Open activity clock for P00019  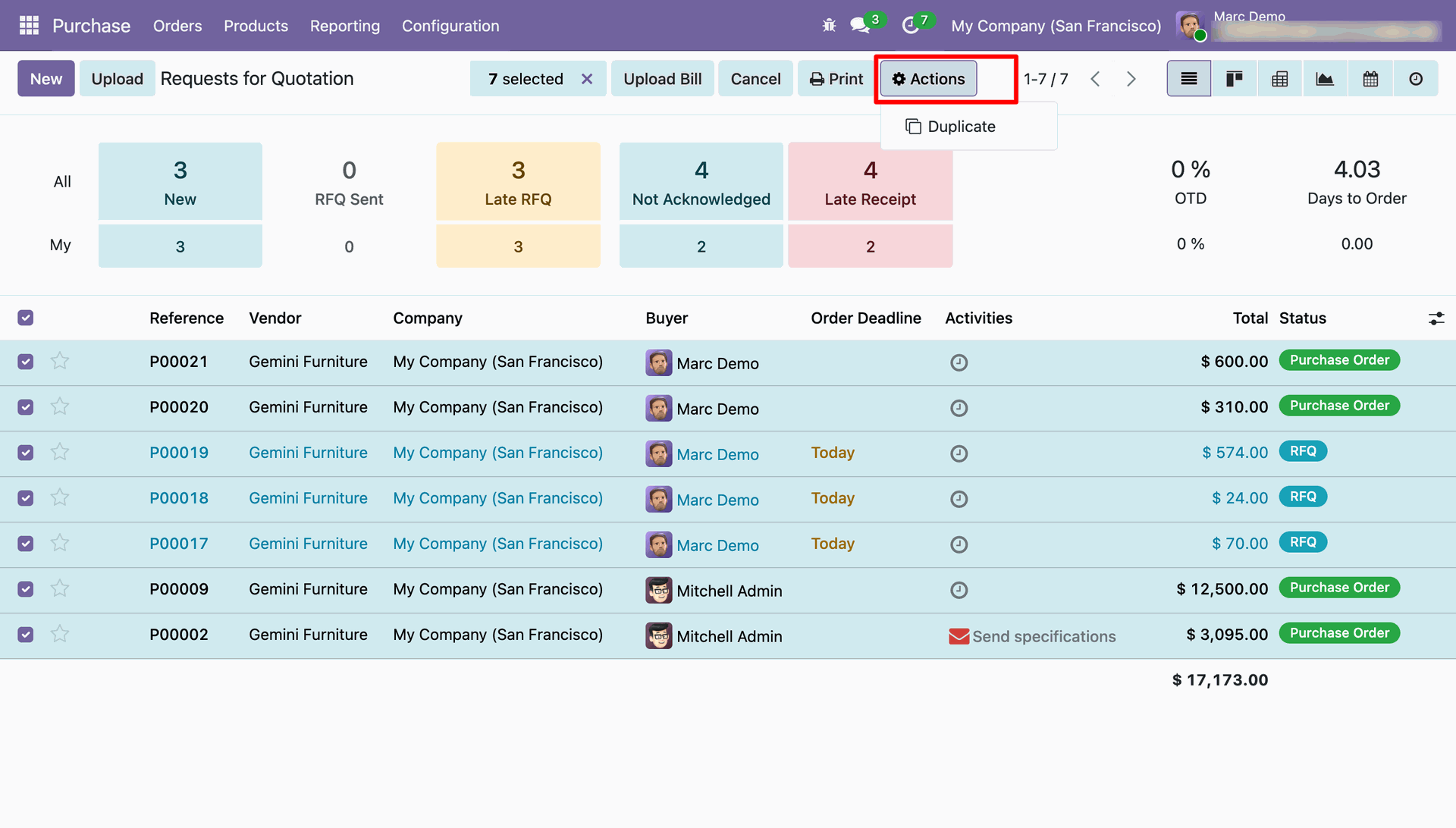[x=959, y=453]
